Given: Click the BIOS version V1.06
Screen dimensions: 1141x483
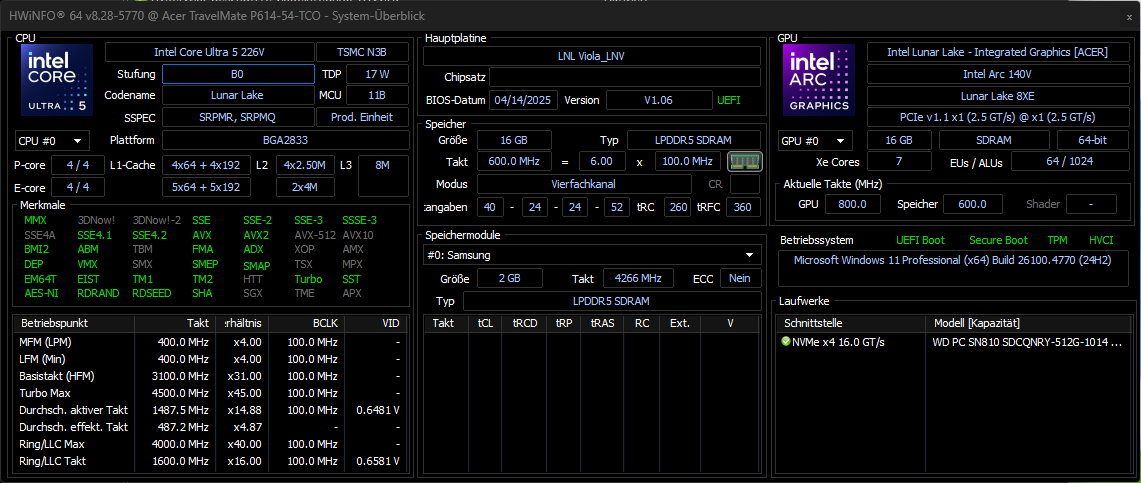Looking at the screenshot, I should click(659, 100).
